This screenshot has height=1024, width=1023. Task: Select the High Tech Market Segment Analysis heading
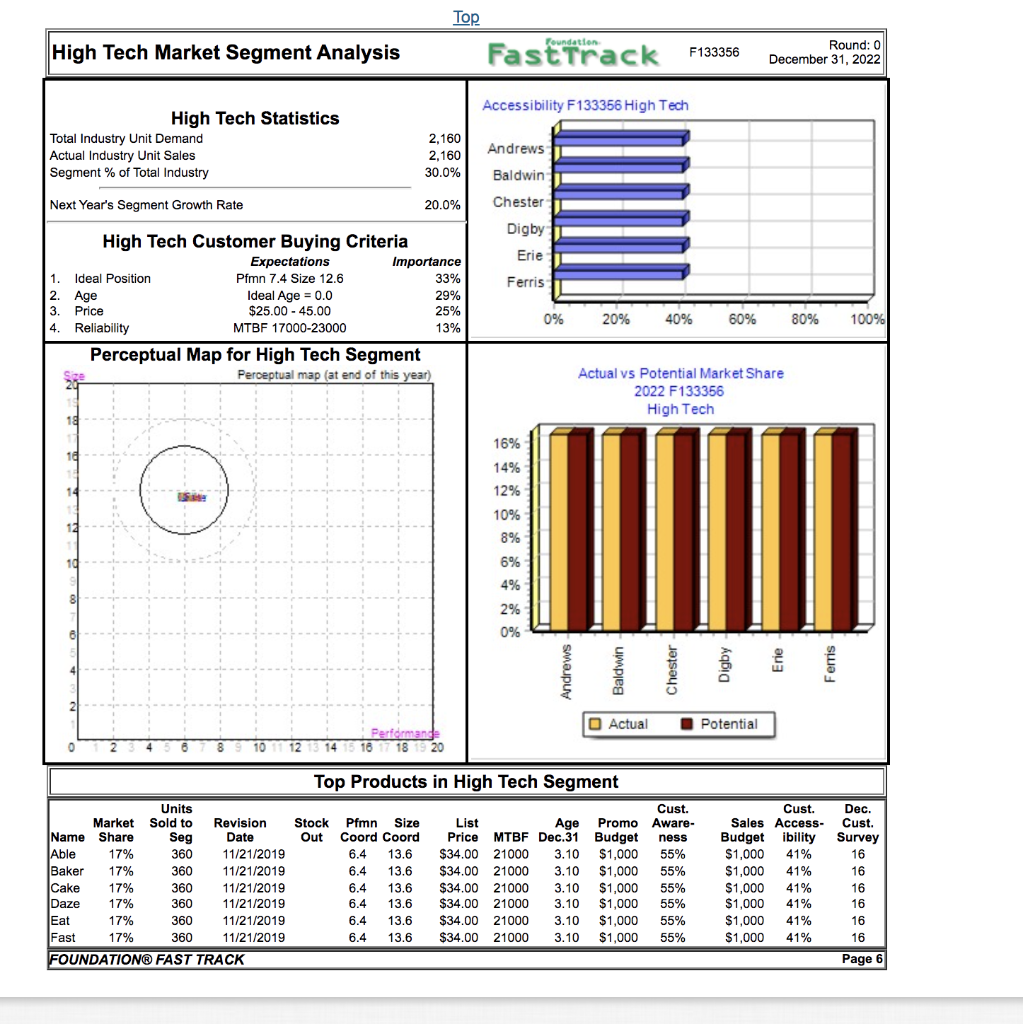[226, 51]
